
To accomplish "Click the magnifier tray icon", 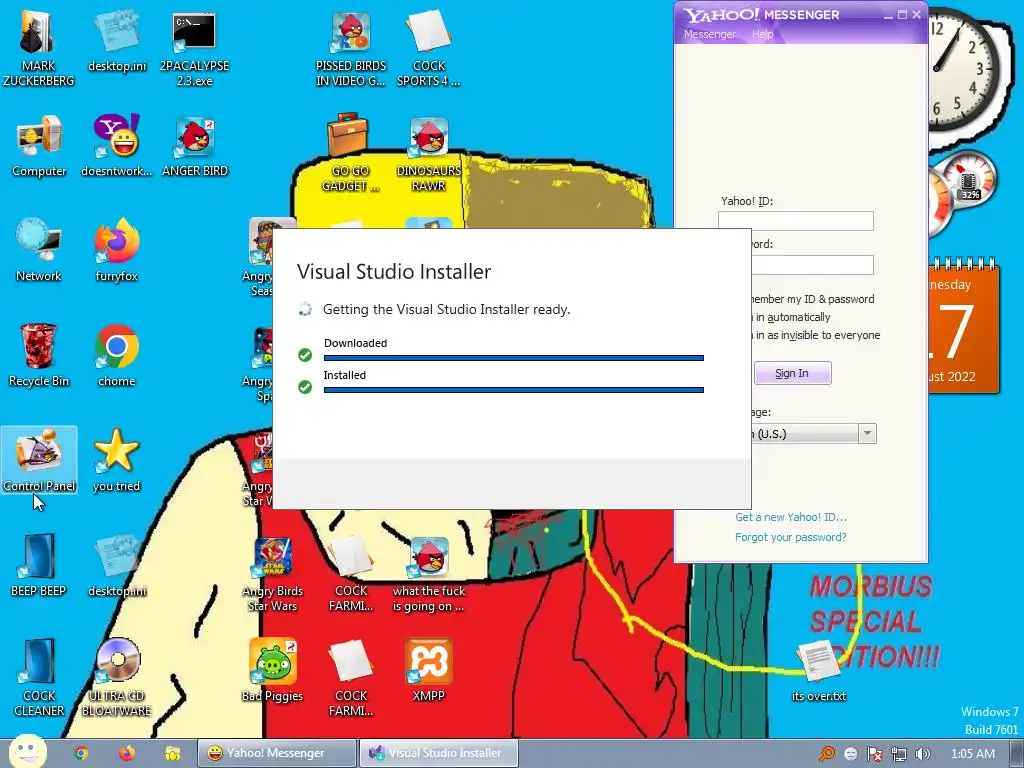I will click(x=826, y=754).
